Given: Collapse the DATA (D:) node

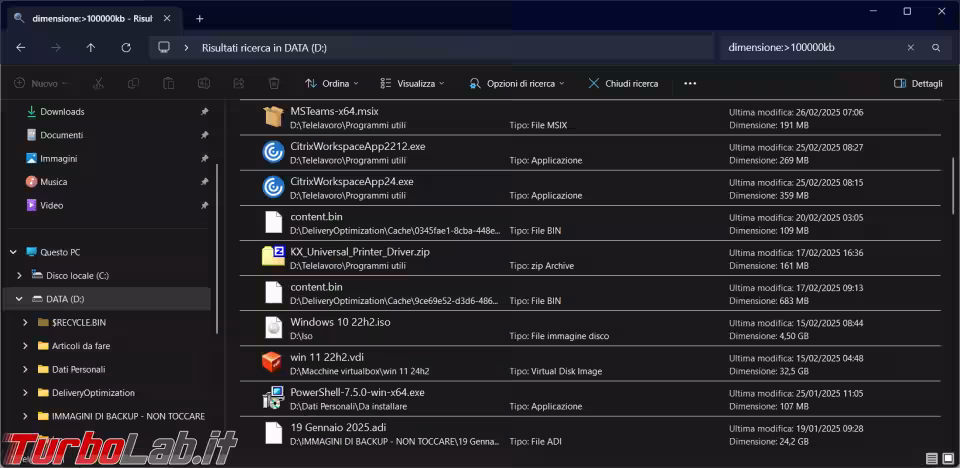Looking at the screenshot, I should [20, 299].
